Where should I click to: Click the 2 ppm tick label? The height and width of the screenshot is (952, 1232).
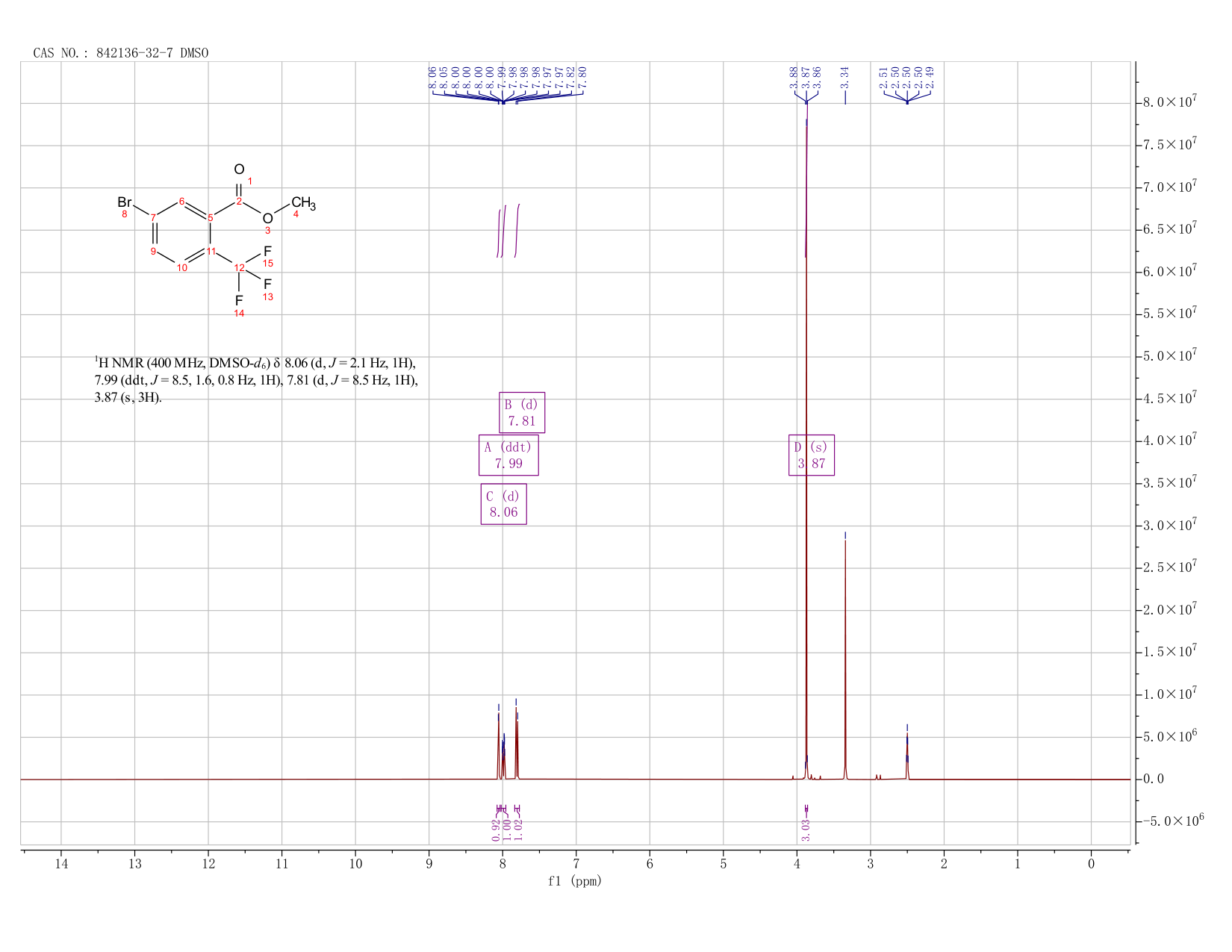[x=944, y=864]
